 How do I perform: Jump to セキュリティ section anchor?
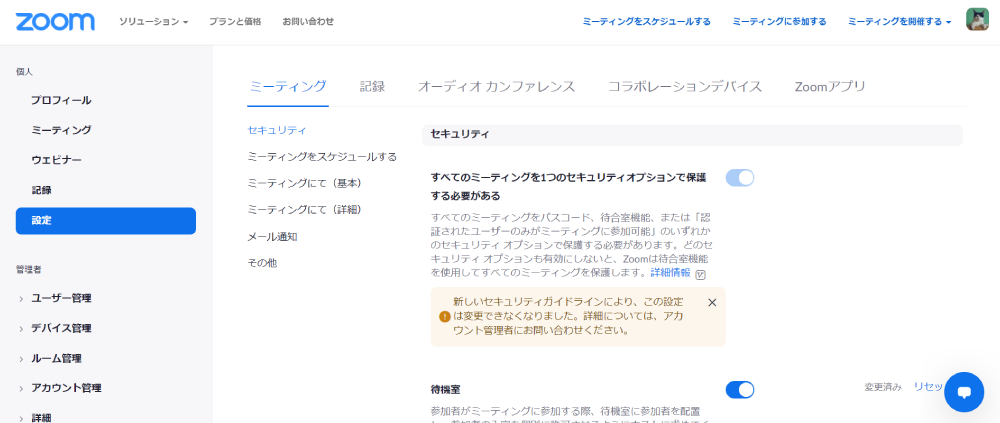tap(277, 130)
